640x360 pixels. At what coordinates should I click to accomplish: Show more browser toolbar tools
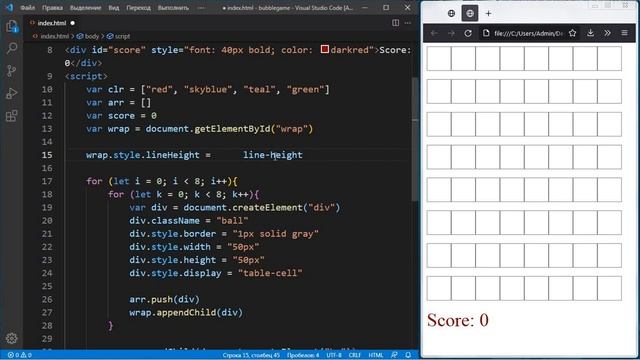pos(607,33)
